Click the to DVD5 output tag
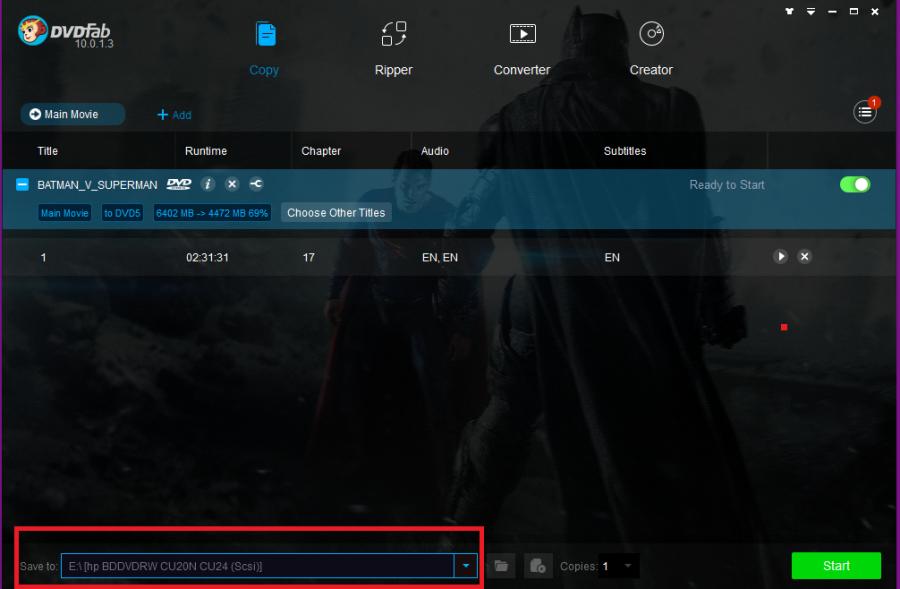Viewport: 900px width, 589px height. tap(122, 213)
